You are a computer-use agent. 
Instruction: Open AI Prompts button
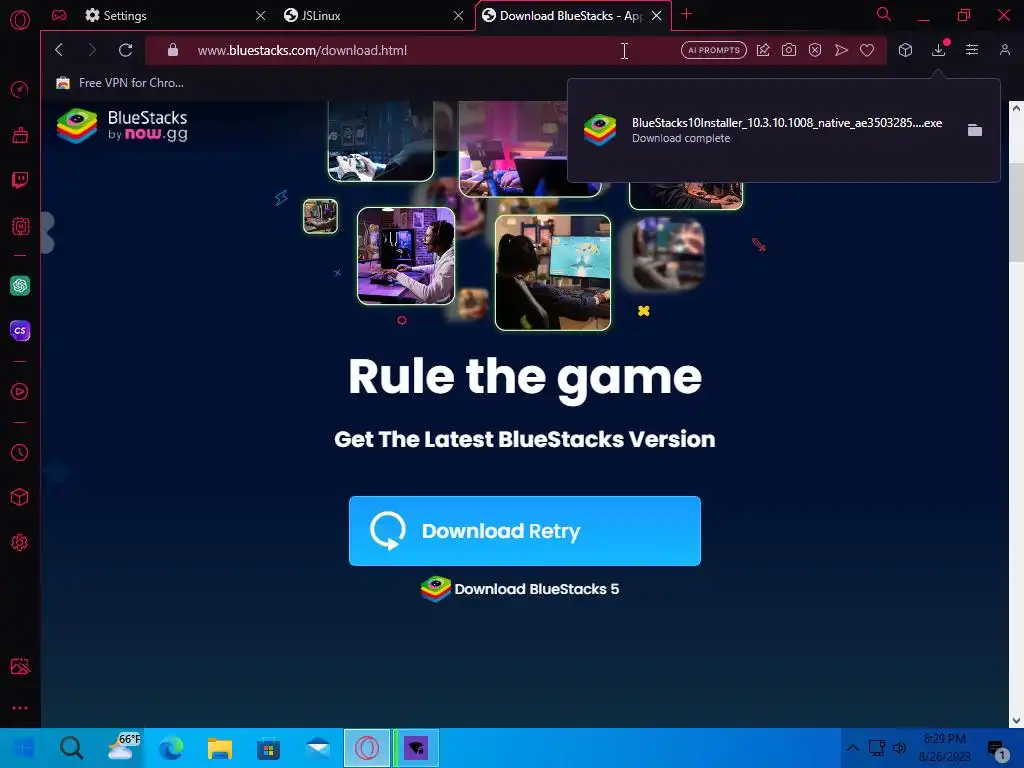(714, 50)
